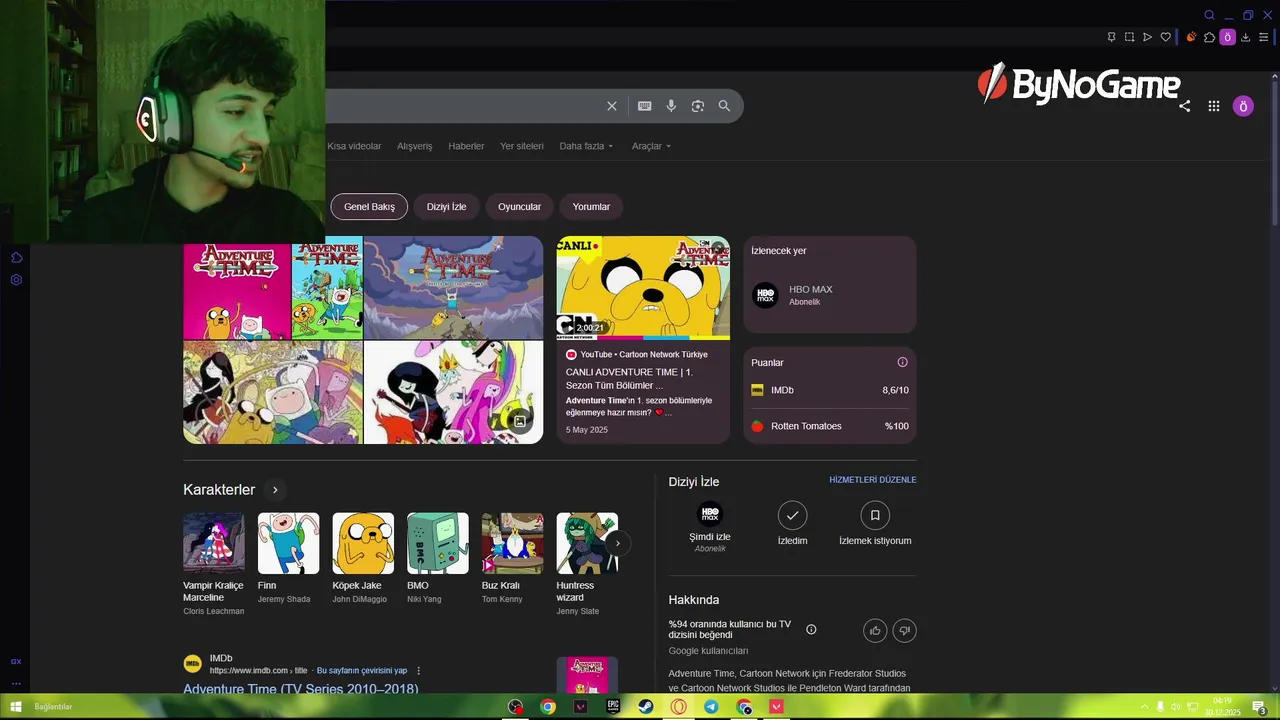
Task: Show hidden system tray icons
Action: point(1144,707)
